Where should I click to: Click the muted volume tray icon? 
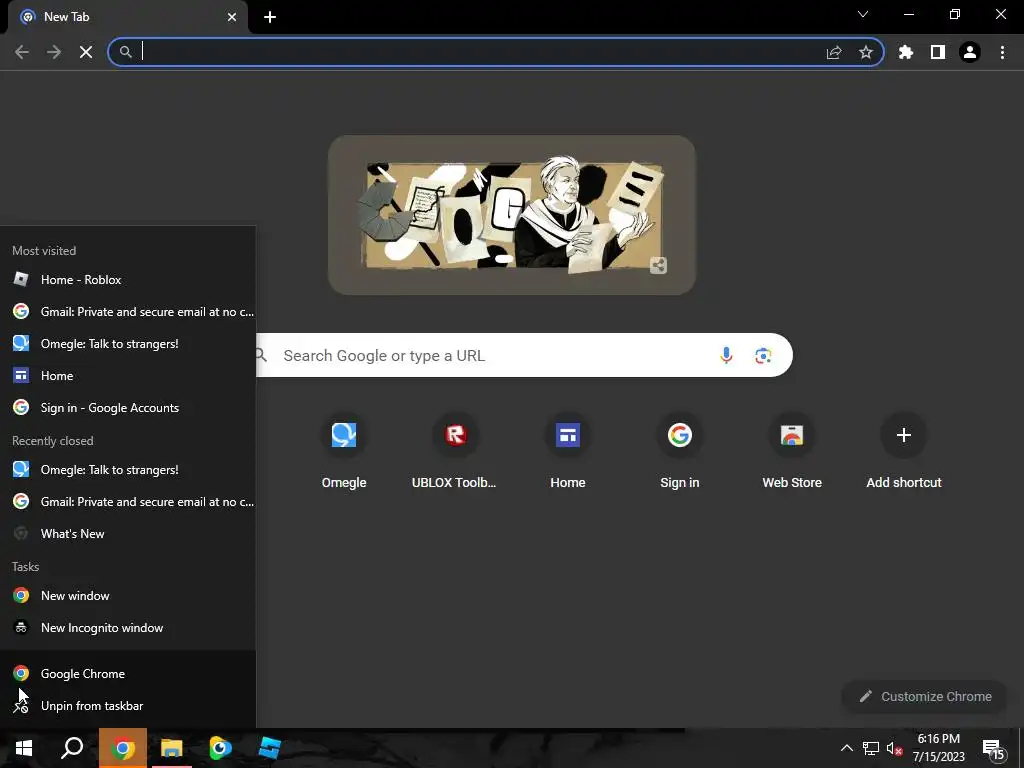pos(895,748)
